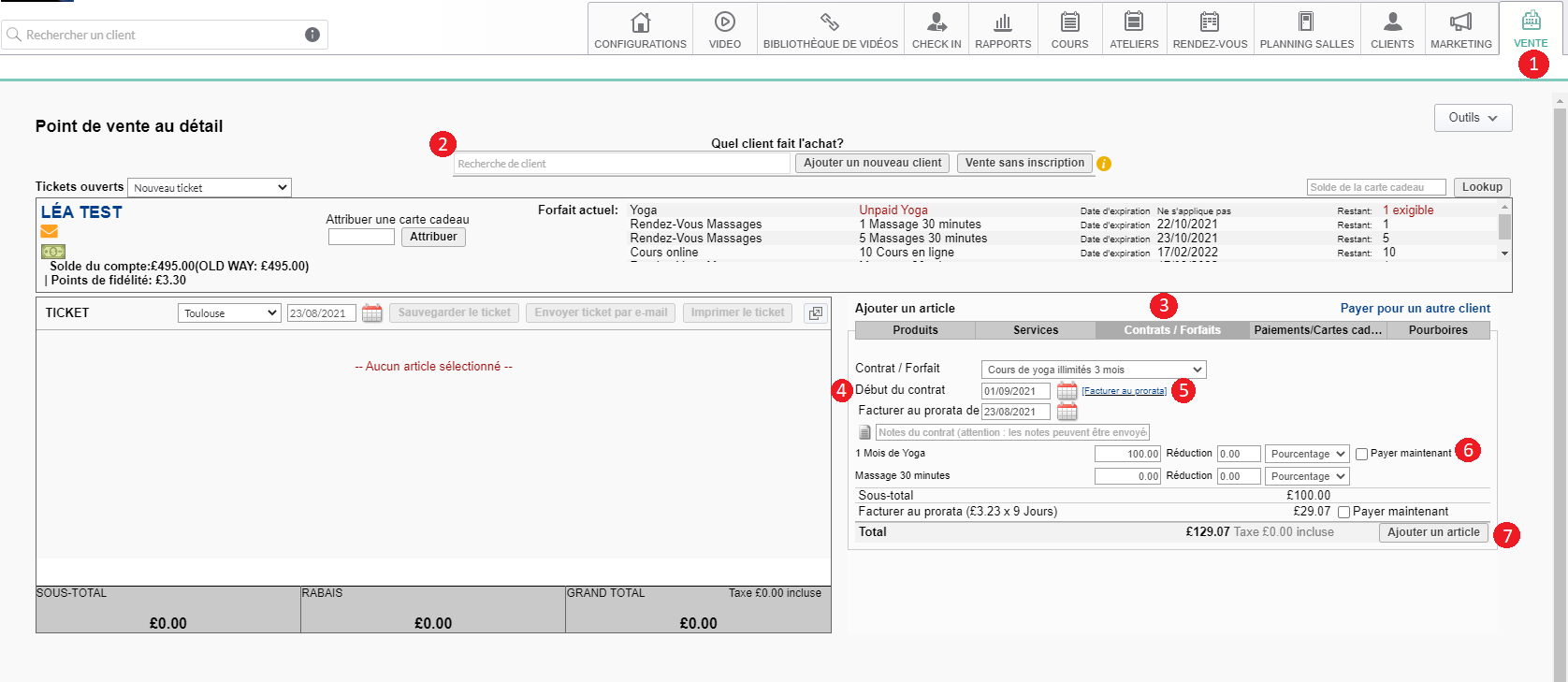The height and width of the screenshot is (682, 1568).
Task: Check Payer maintenant for 1 Mois de Yoga
Action: click(1362, 454)
